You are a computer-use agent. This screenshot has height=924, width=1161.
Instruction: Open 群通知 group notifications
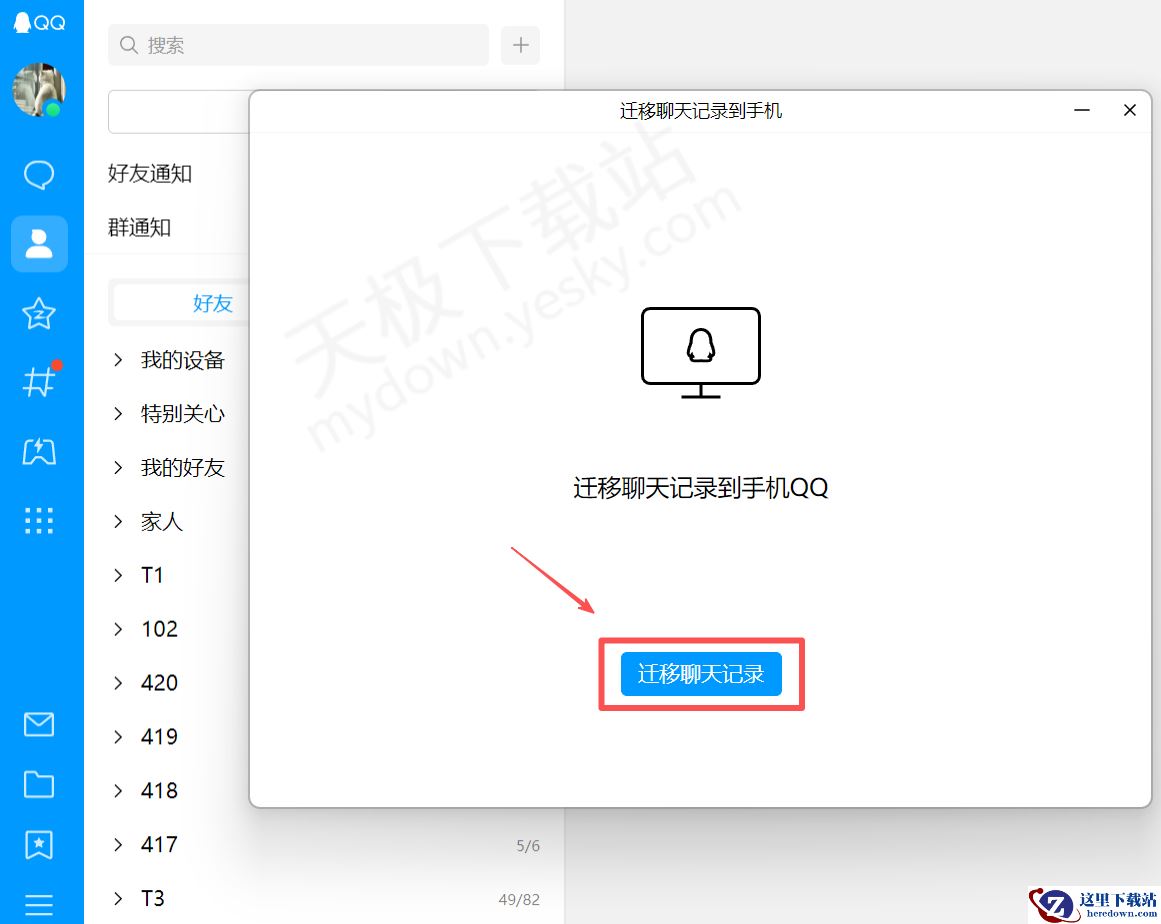[139, 227]
